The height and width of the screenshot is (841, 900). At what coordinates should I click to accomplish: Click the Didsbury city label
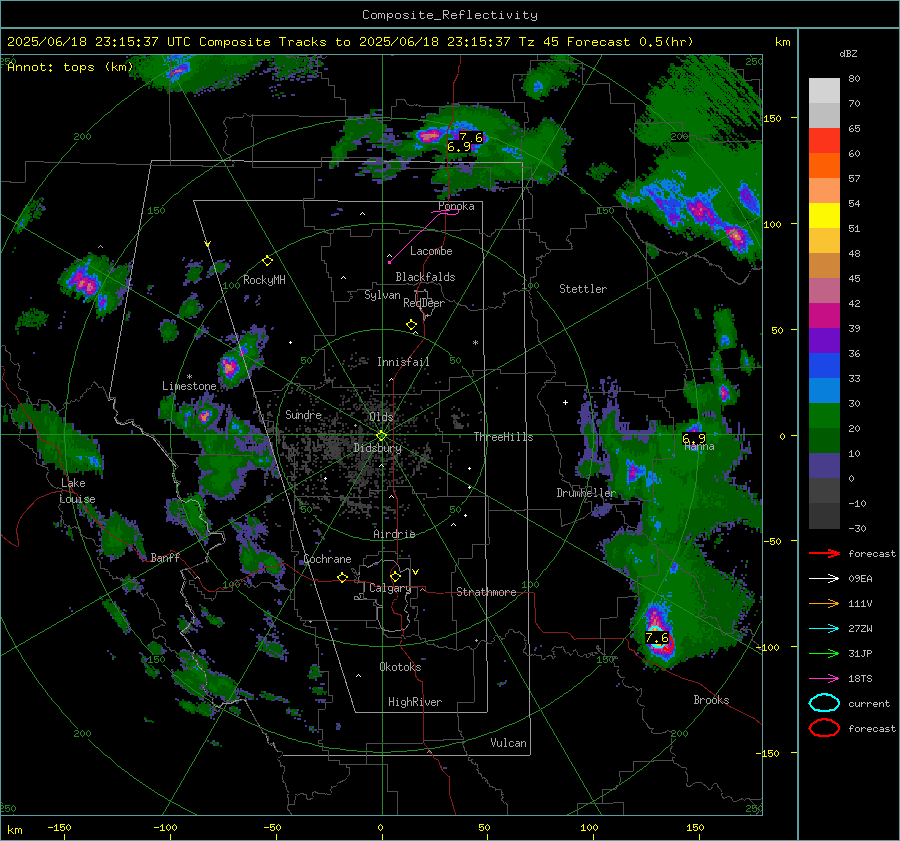[377, 448]
